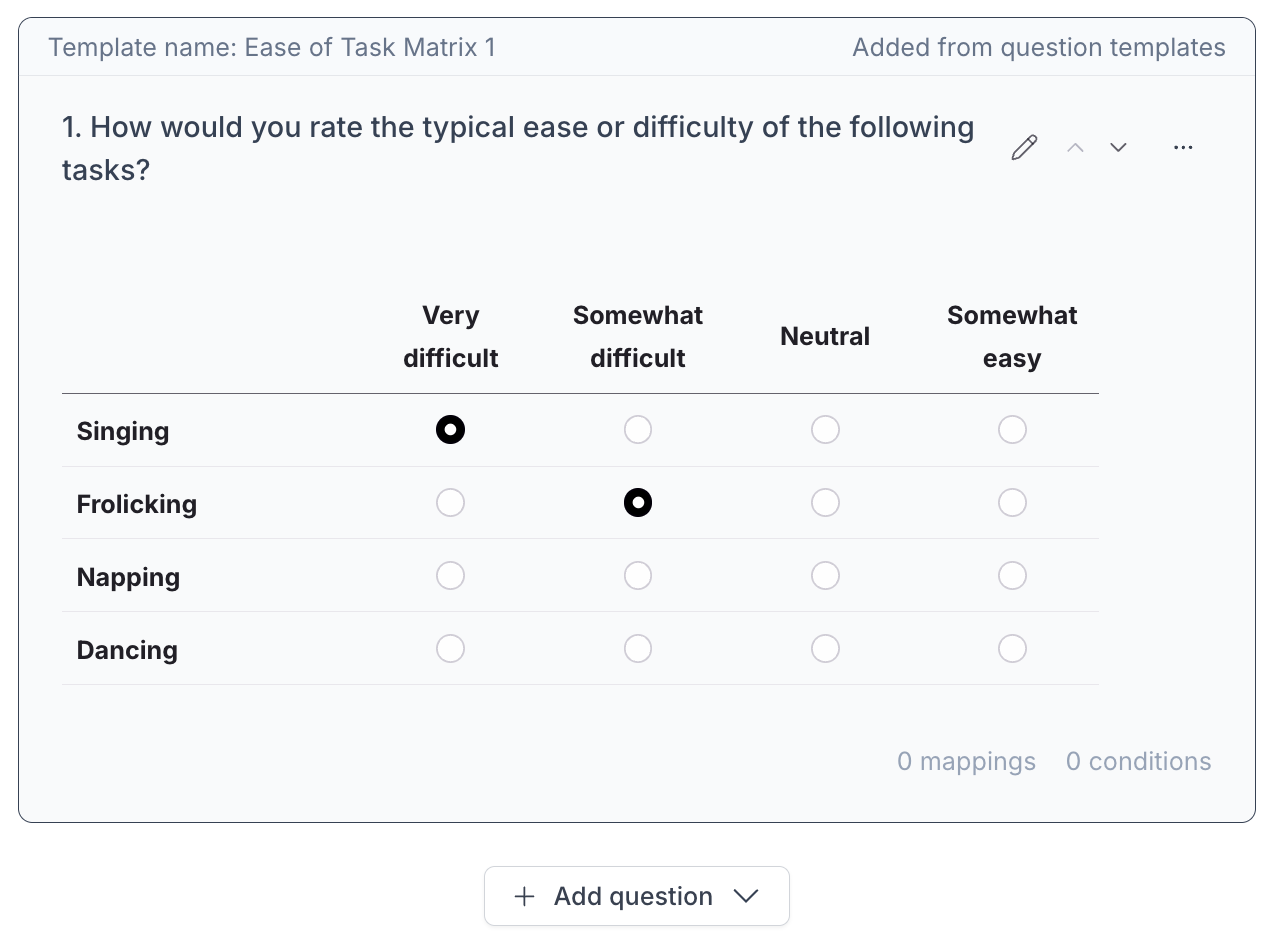Click the Add question button label

point(633,896)
